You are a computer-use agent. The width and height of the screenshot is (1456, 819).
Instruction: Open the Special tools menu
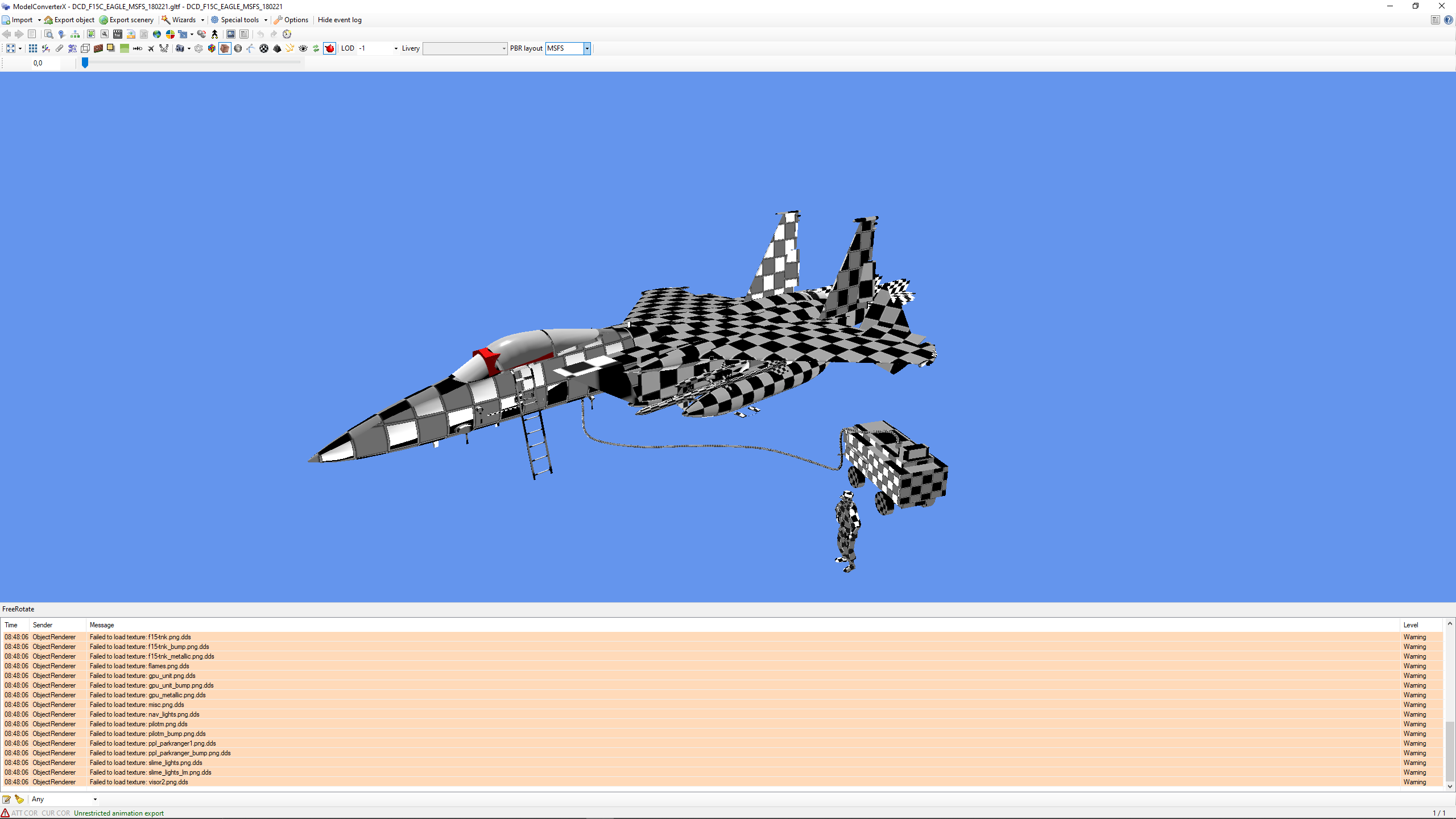(x=239, y=20)
